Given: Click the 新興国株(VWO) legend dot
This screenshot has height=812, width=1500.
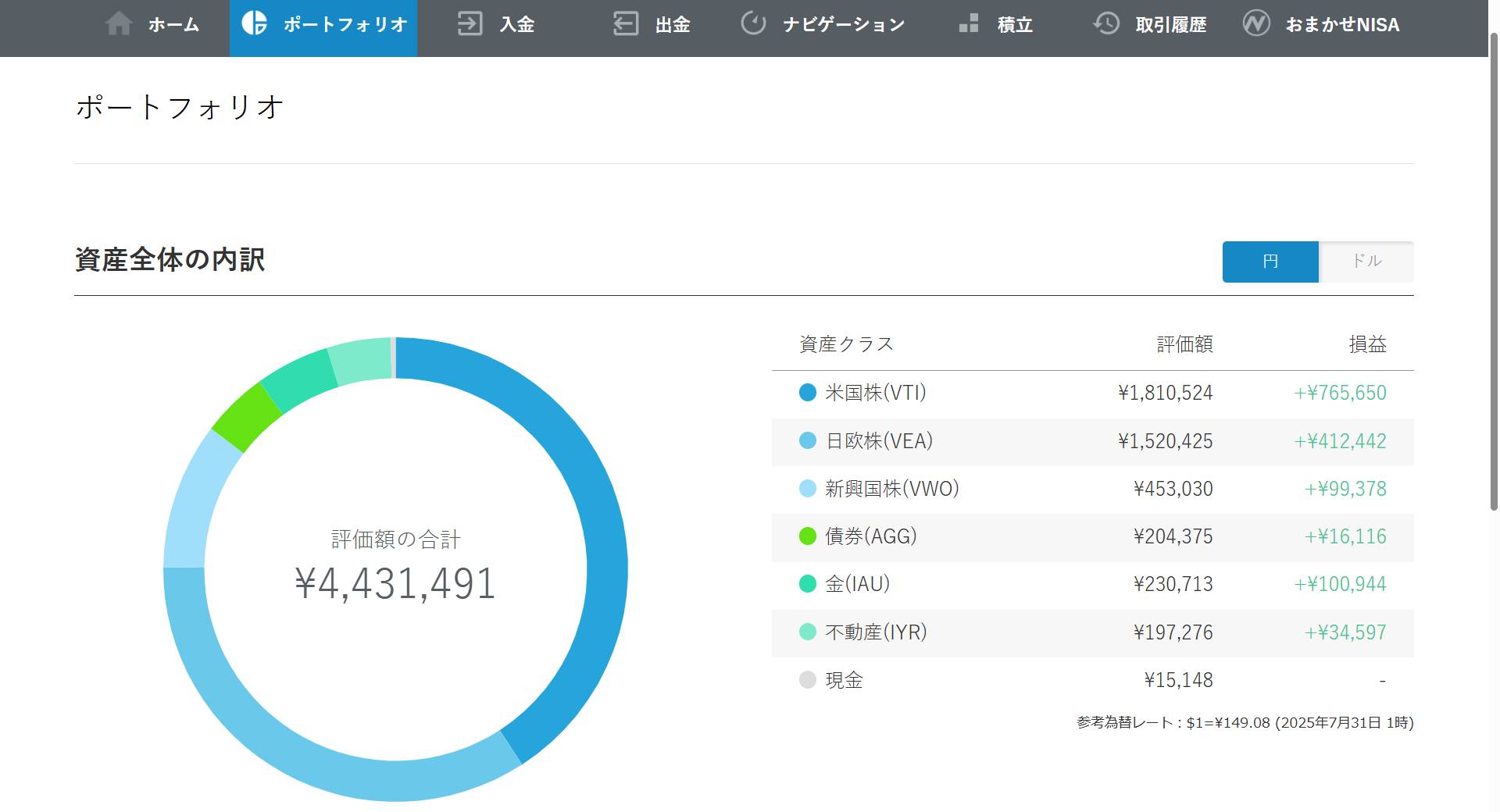Looking at the screenshot, I should click(808, 489).
